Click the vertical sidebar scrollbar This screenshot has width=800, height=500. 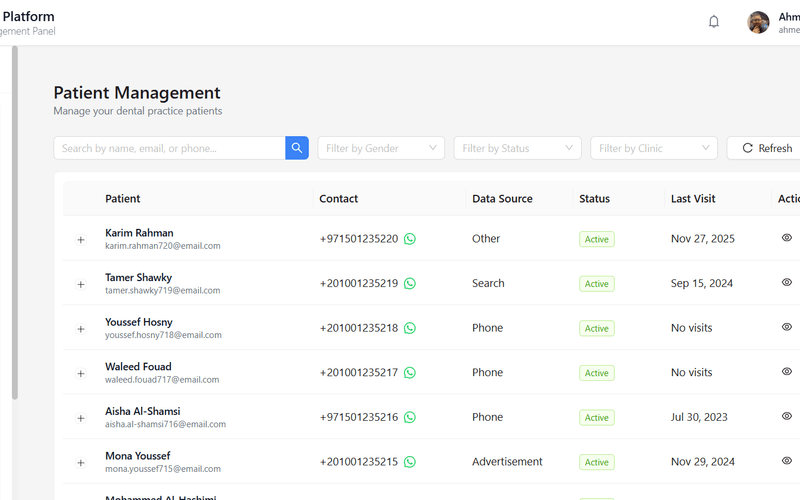14,220
